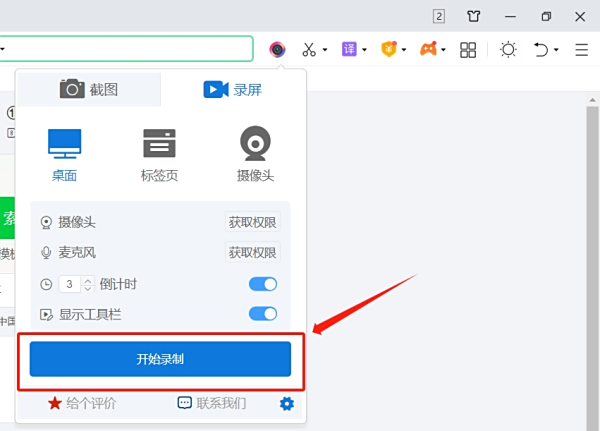
Task: Click the scissors screenshot tool icon
Action: 309,49
